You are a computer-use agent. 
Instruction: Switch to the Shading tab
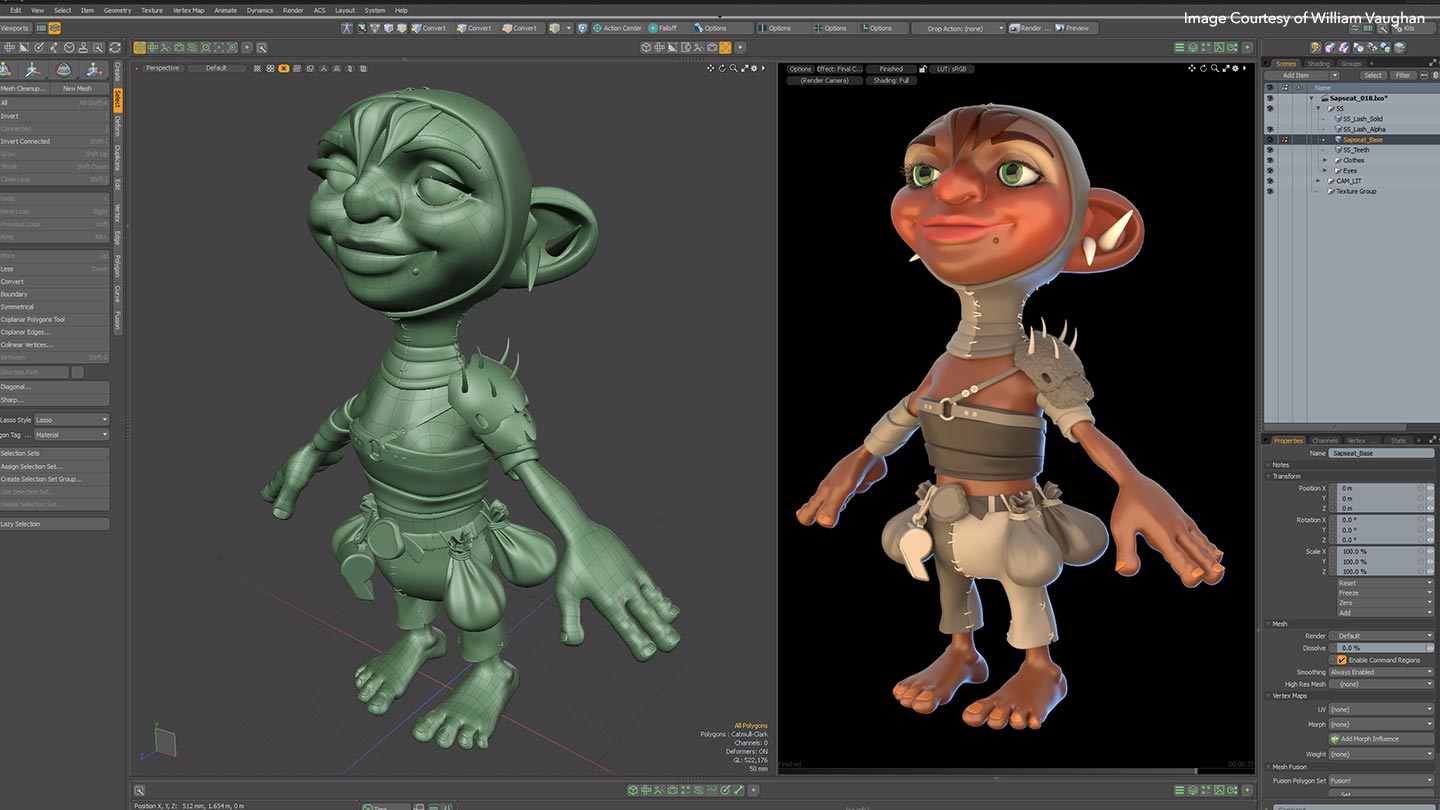pyautogui.click(x=1319, y=63)
